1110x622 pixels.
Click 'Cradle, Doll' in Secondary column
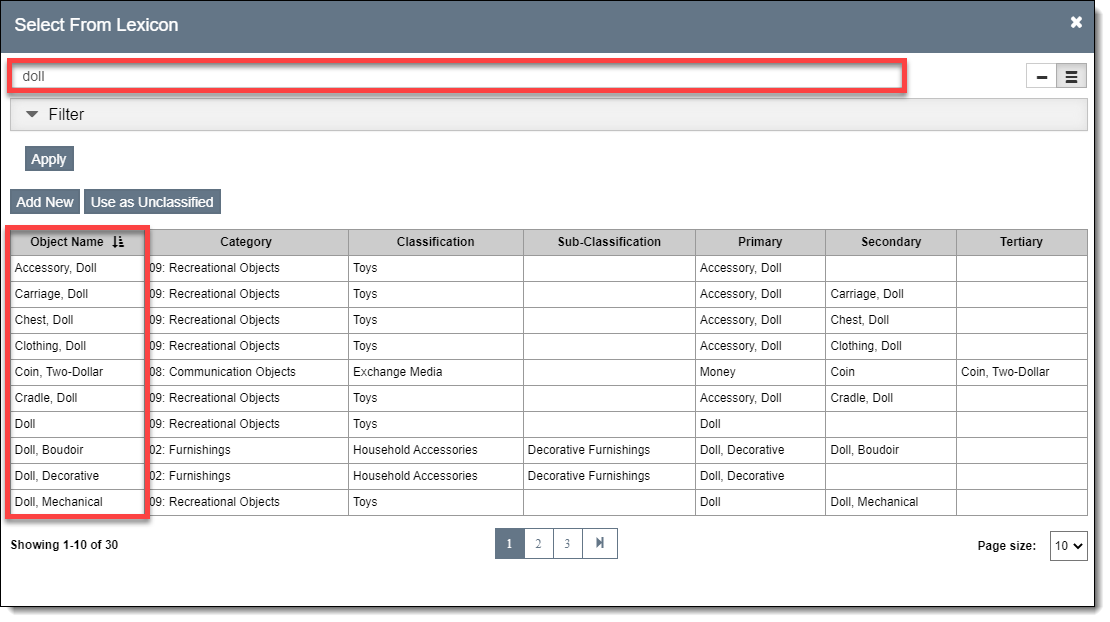click(x=862, y=398)
